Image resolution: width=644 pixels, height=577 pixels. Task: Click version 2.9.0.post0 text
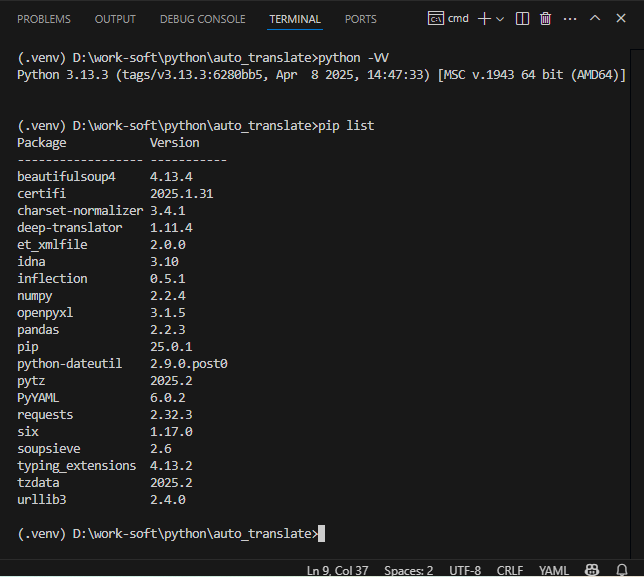pos(189,363)
